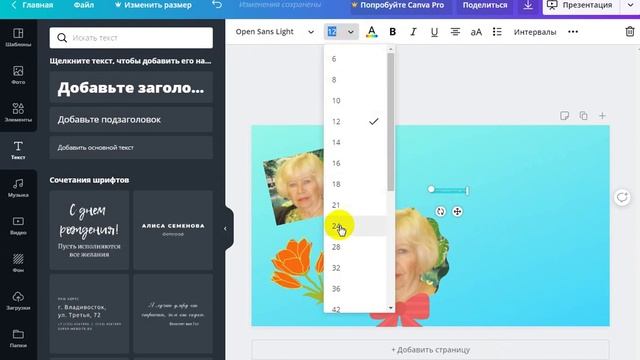Change text alignment
The image size is (640, 360).
pos(455,32)
